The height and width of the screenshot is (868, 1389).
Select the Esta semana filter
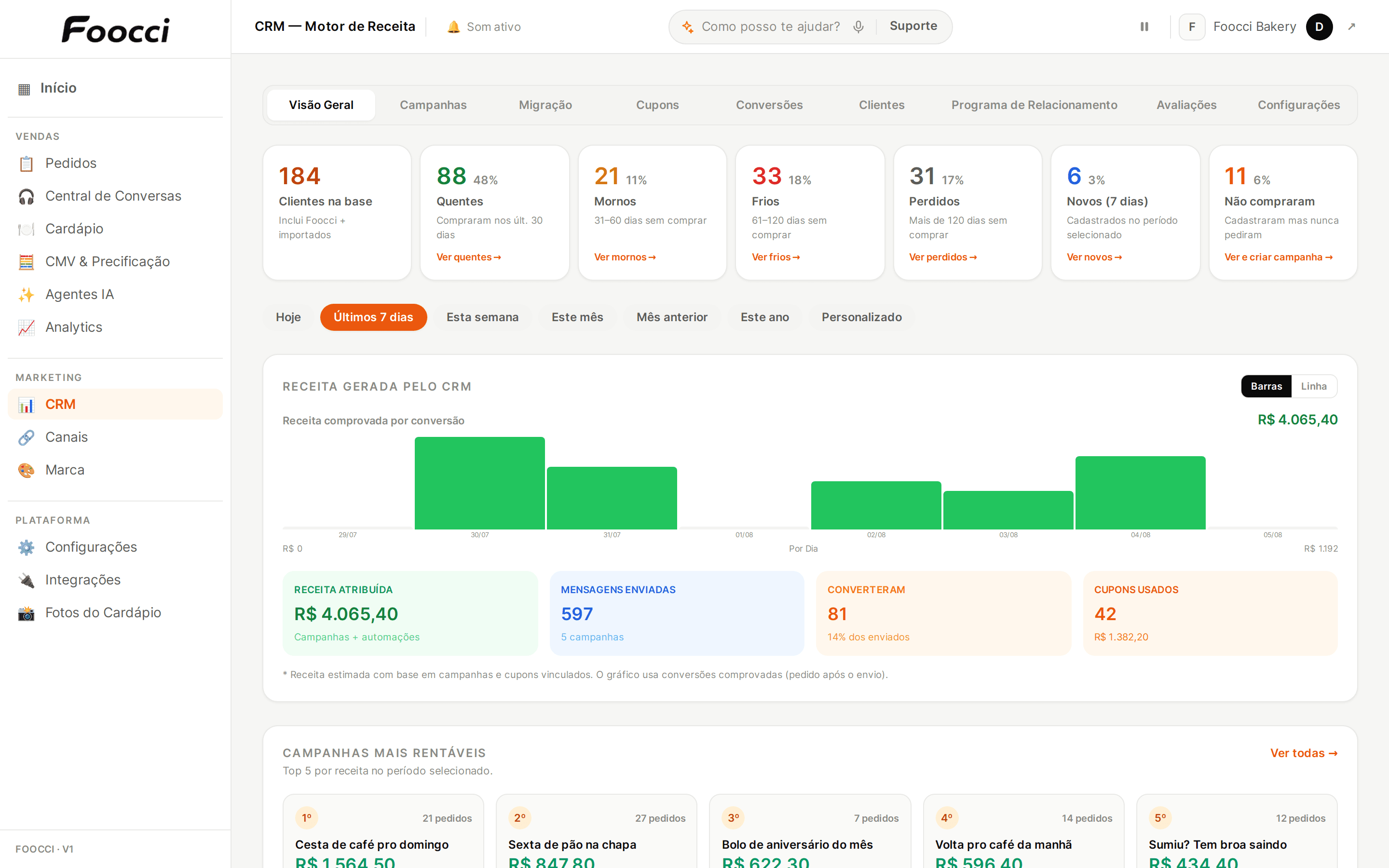click(482, 317)
